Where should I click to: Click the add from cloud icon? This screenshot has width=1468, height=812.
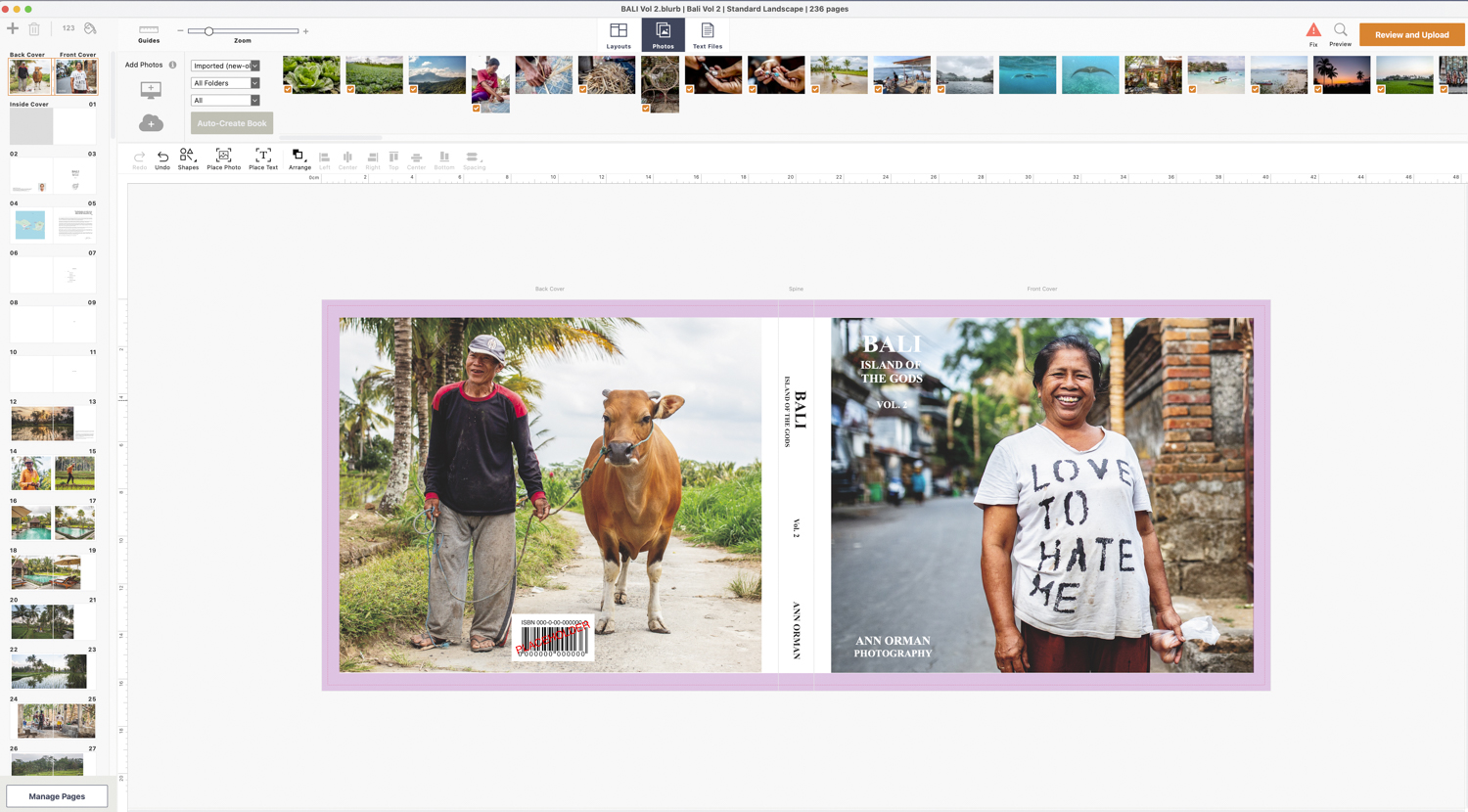151,123
